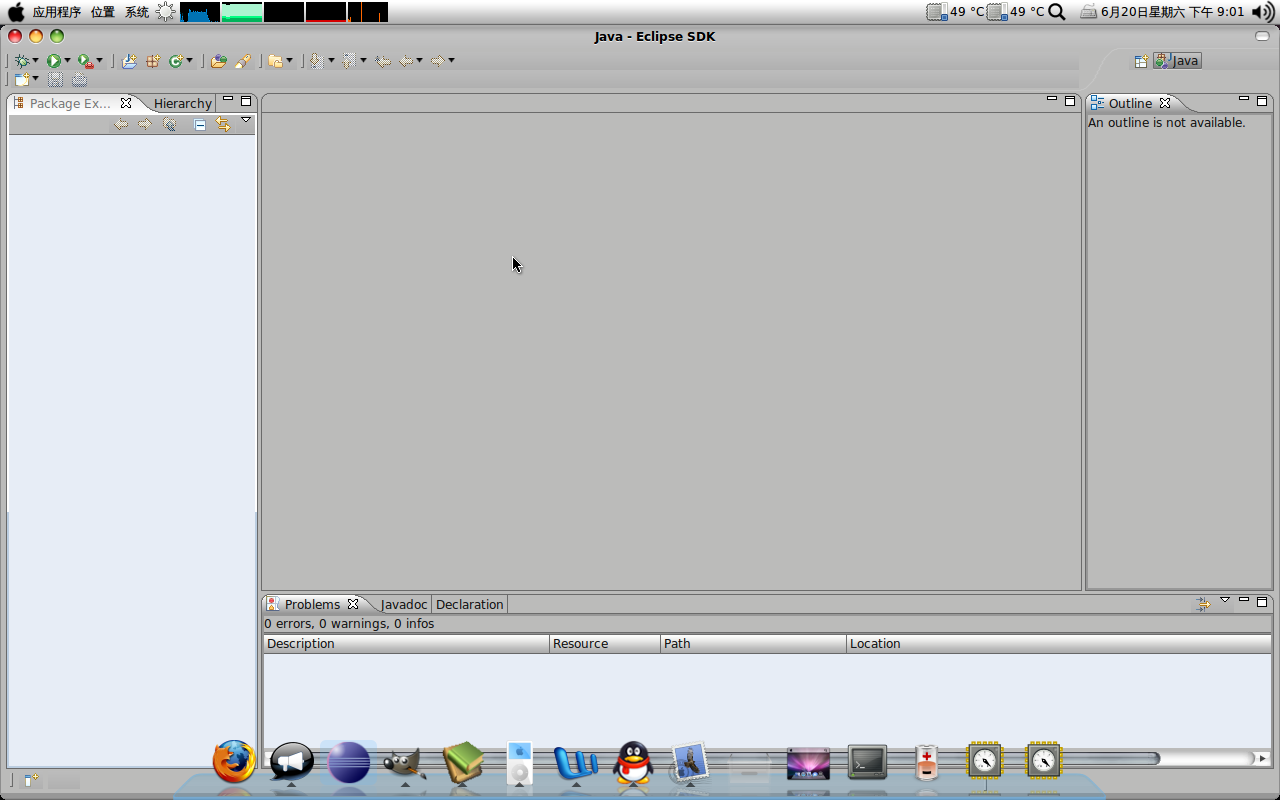
Task: Select the Java perspective button
Action: pos(1177,61)
